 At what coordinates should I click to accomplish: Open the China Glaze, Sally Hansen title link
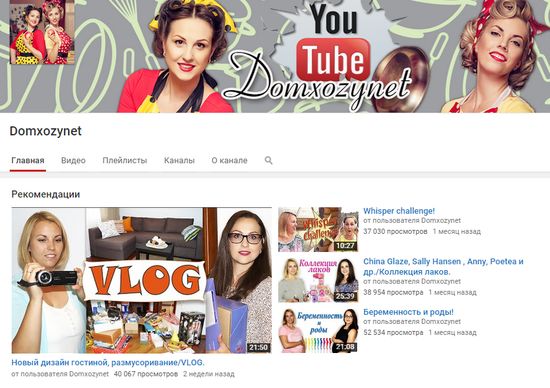(443, 267)
